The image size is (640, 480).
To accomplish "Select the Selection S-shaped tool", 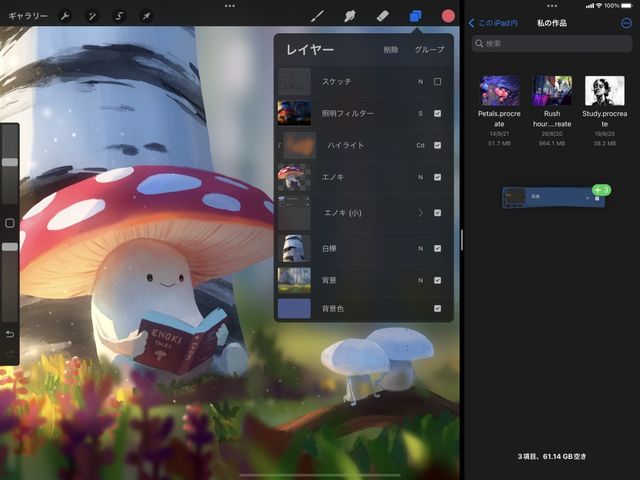I will (x=119, y=16).
